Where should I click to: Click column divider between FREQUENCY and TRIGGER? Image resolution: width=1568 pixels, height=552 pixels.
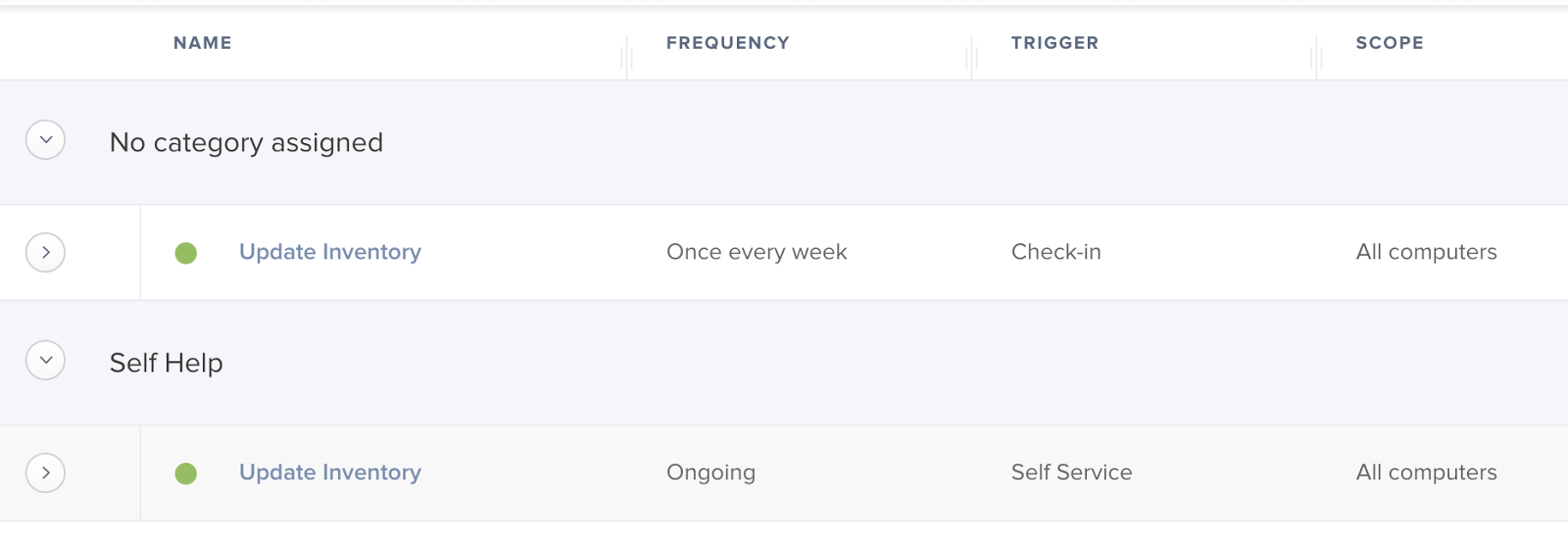(972, 55)
